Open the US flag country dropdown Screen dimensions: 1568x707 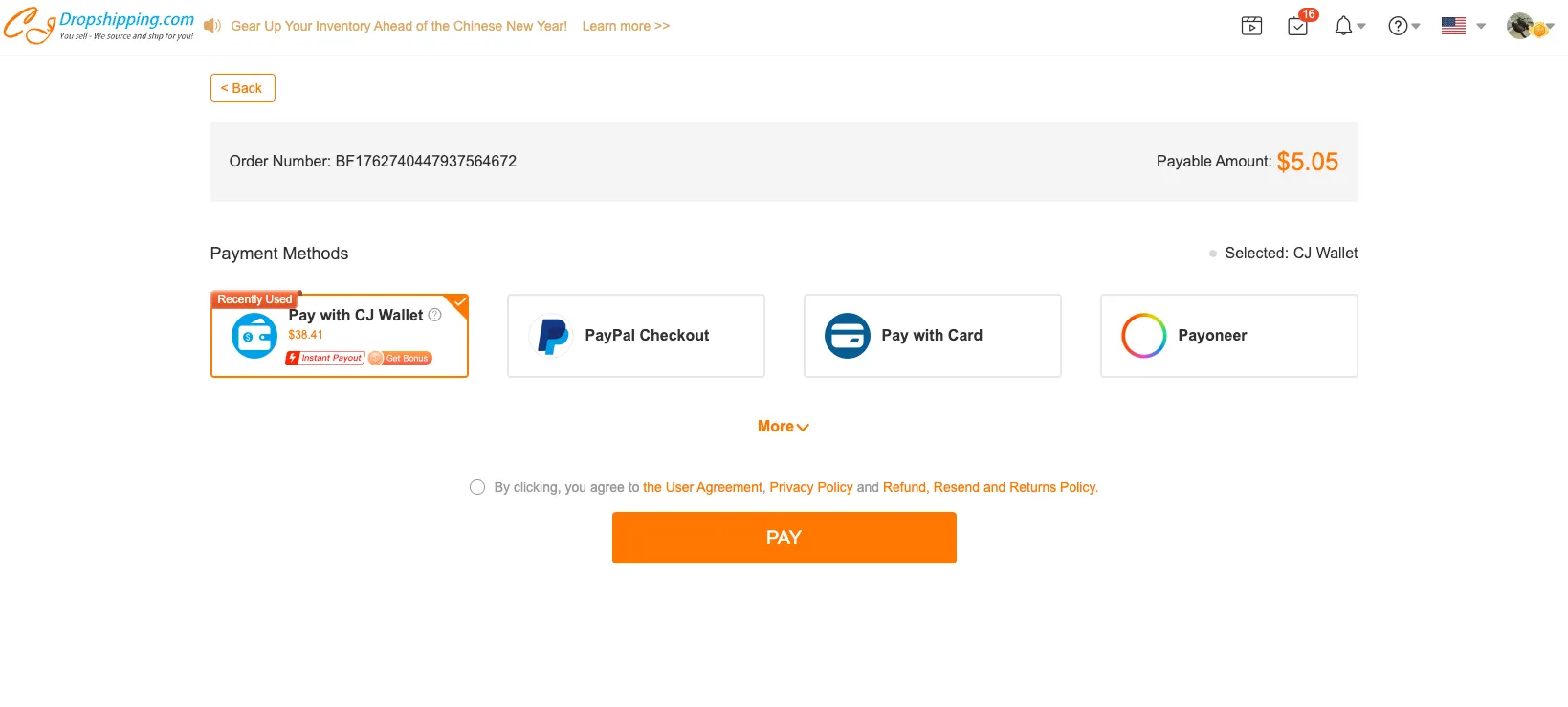point(1463,26)
